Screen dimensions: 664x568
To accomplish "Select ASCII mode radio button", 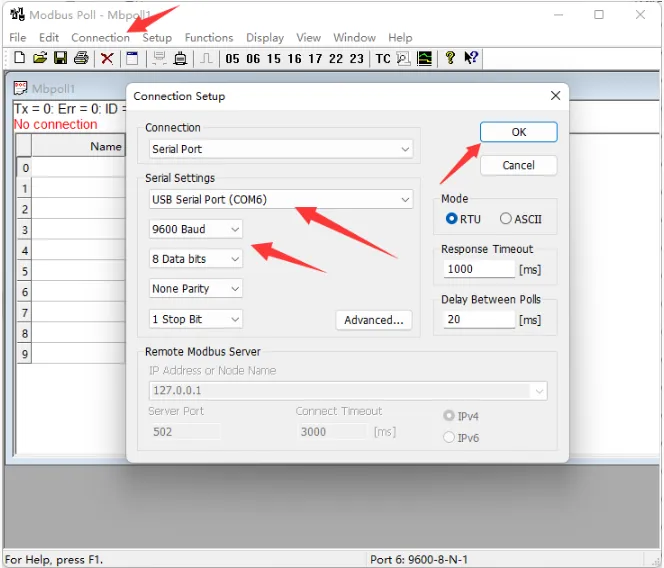I will point(506,219).
